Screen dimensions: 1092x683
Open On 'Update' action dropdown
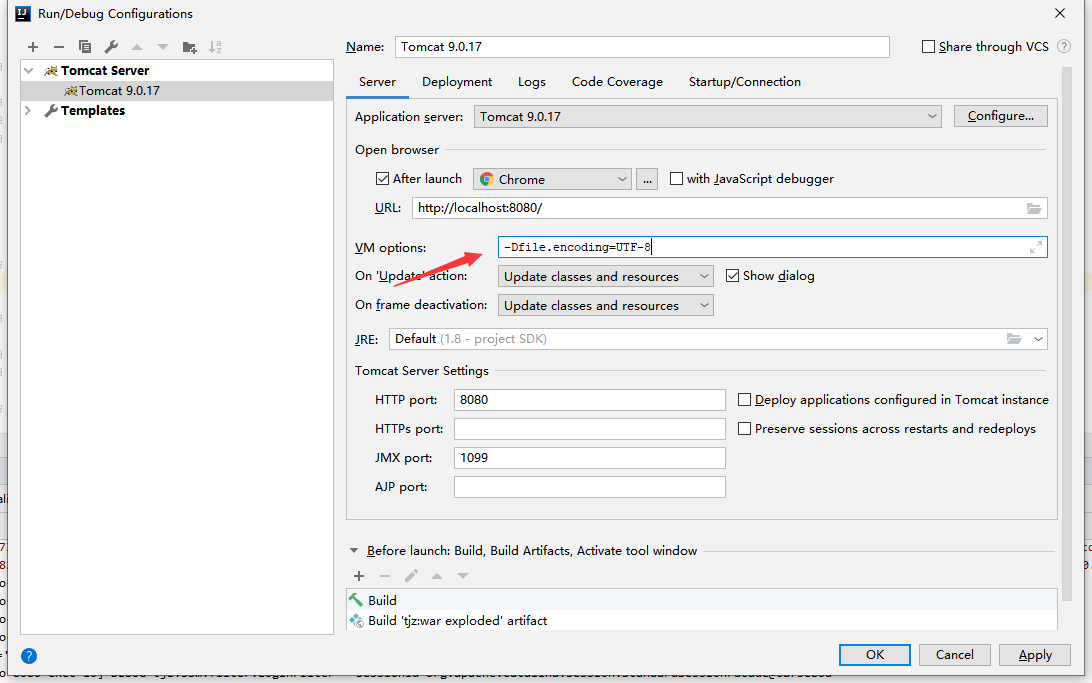(606, 276)
